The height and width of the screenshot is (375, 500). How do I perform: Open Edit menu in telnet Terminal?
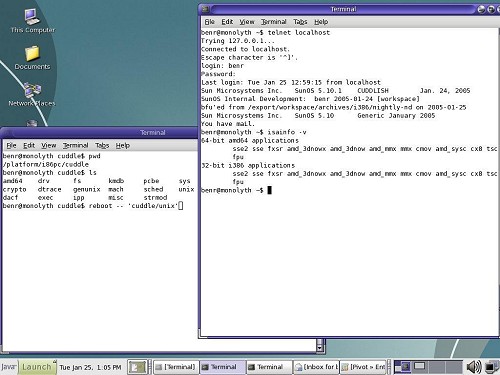pos(227,22)
